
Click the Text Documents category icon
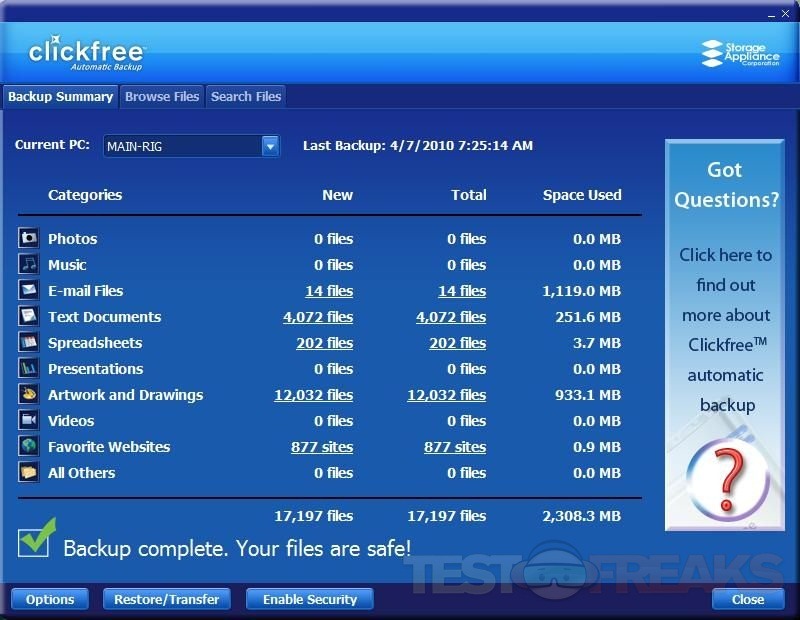[28, 316]
